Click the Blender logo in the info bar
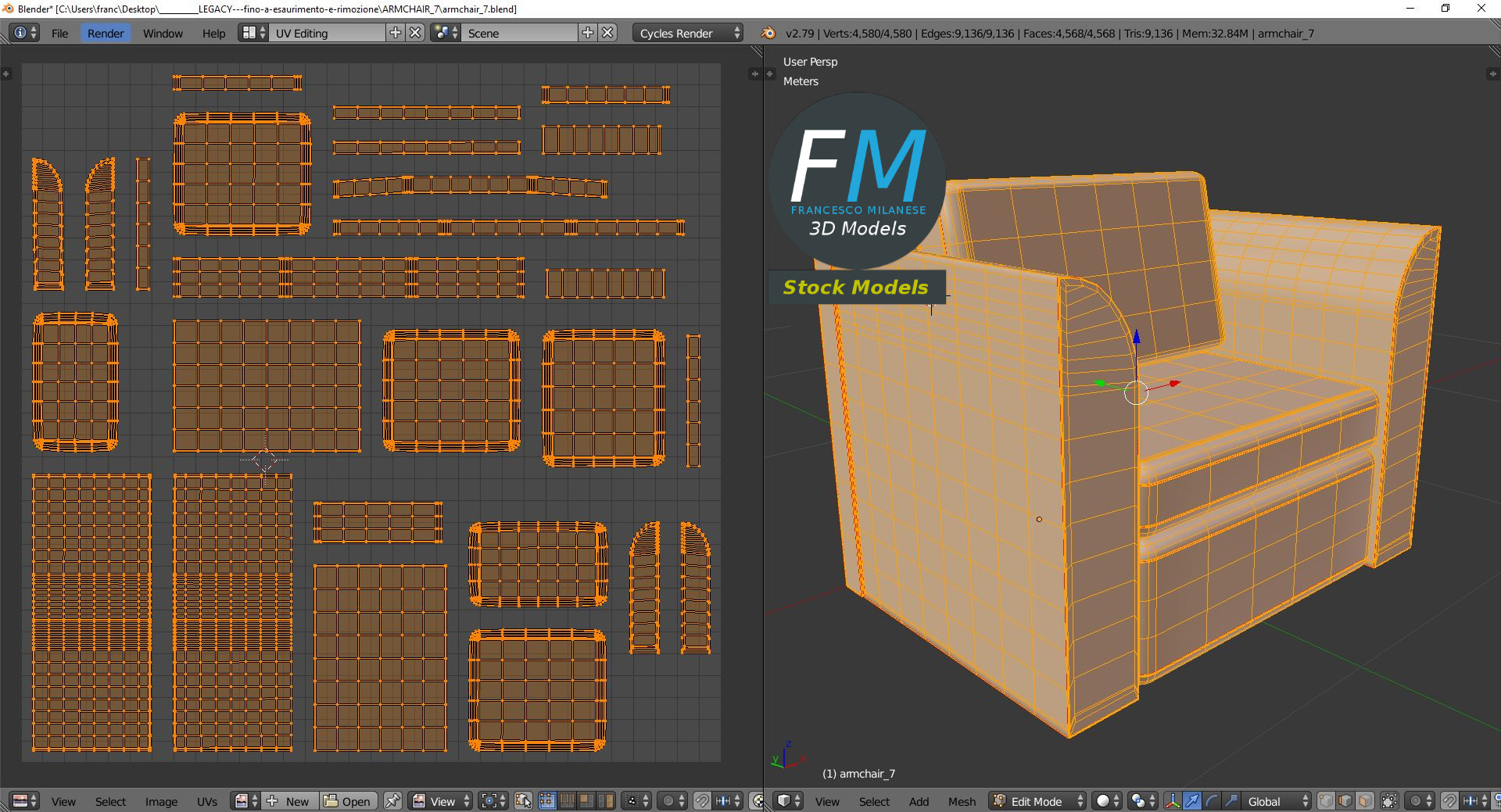 pyautogui.click(x=768, y=33)
